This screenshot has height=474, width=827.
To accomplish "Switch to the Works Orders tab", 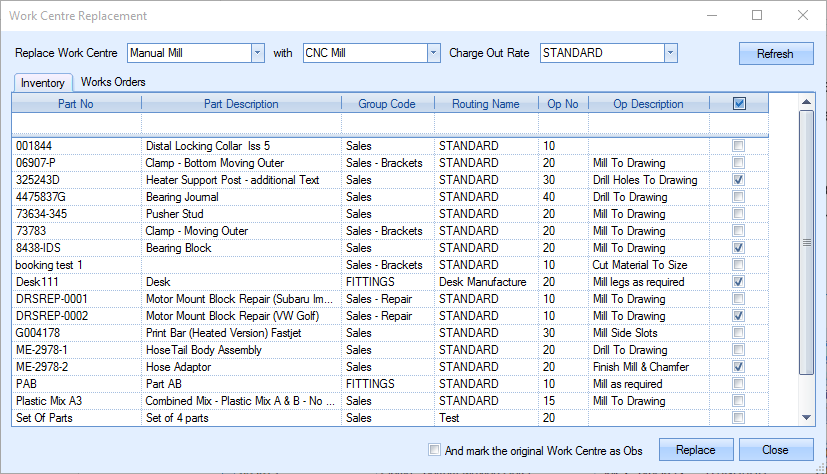I will [113, 82].
